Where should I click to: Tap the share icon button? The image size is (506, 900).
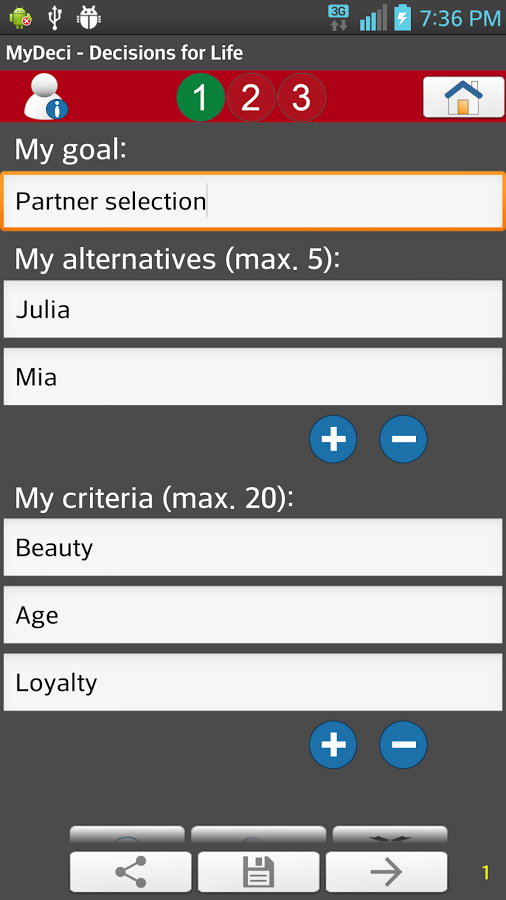[131, 872]
